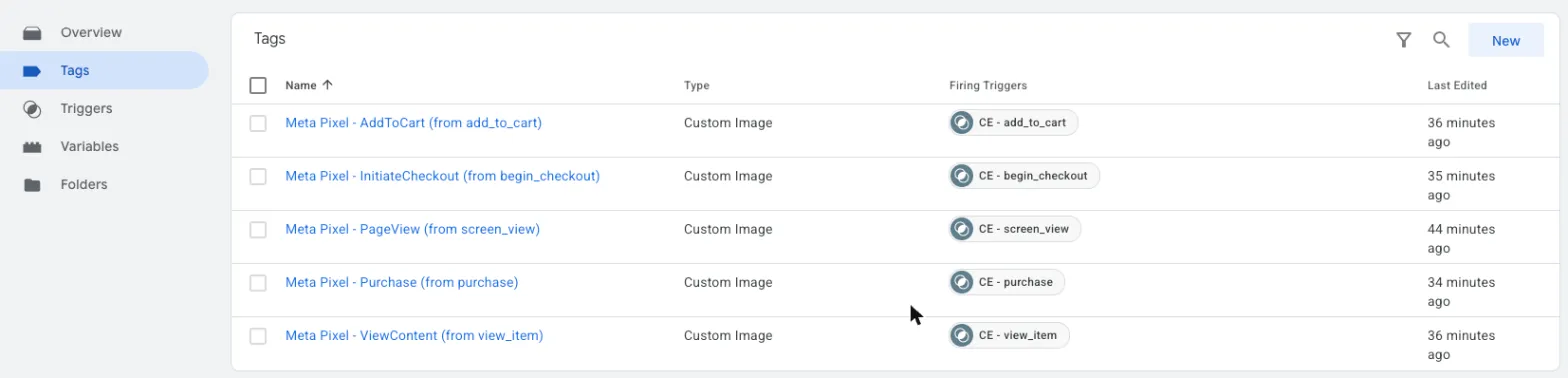
Task: Click Custom Image type in InitiateCheckout row
Action: 728,176
